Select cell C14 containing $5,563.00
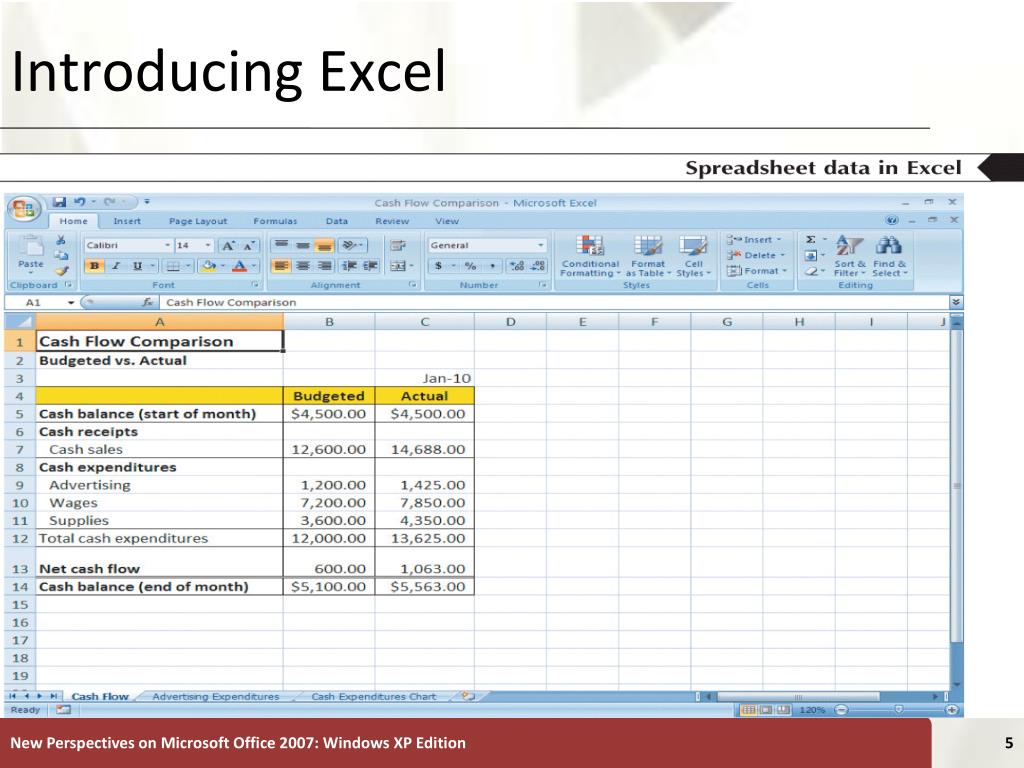1024x768 pixels. pyautogui.click(x=424, y=586)
